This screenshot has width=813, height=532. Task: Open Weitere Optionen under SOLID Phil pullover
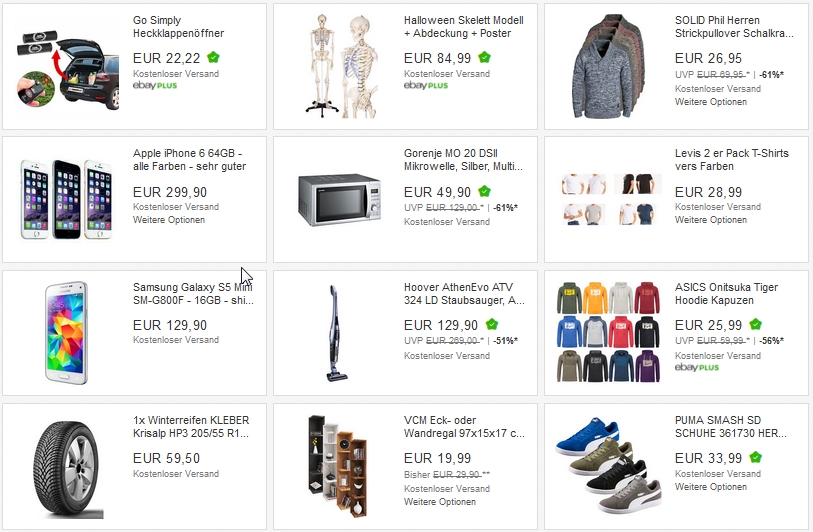(711, 102)
